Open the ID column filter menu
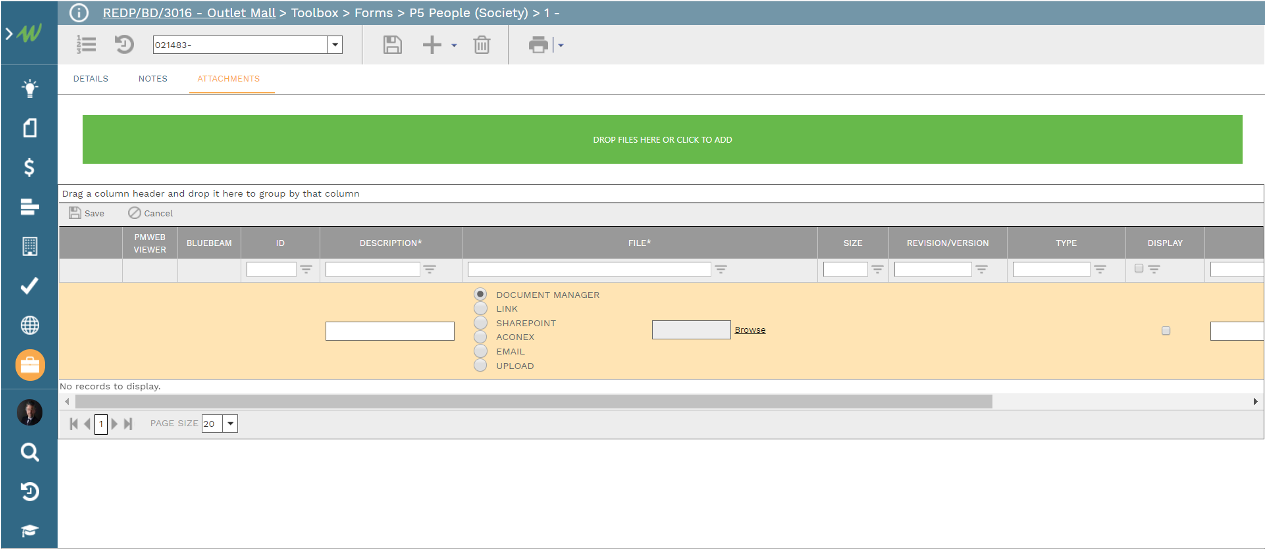Screen dimensions: 1266x550 (x=306, y=269)
